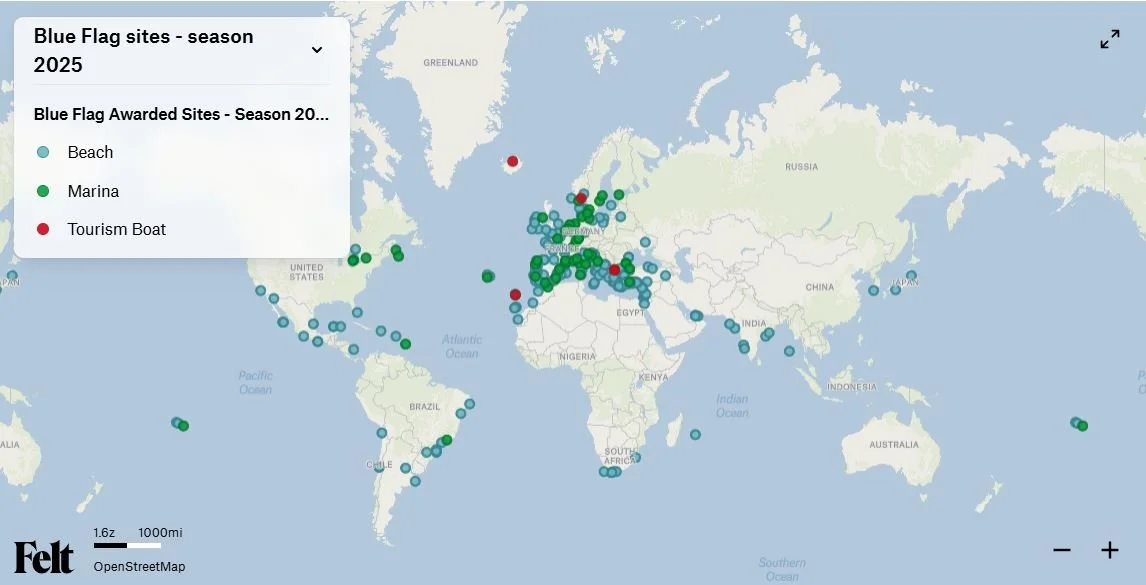Click the GREENLAND map label
Image resolution: width=1146 pixels, height=585 pixels.
[x=450, y=63]
